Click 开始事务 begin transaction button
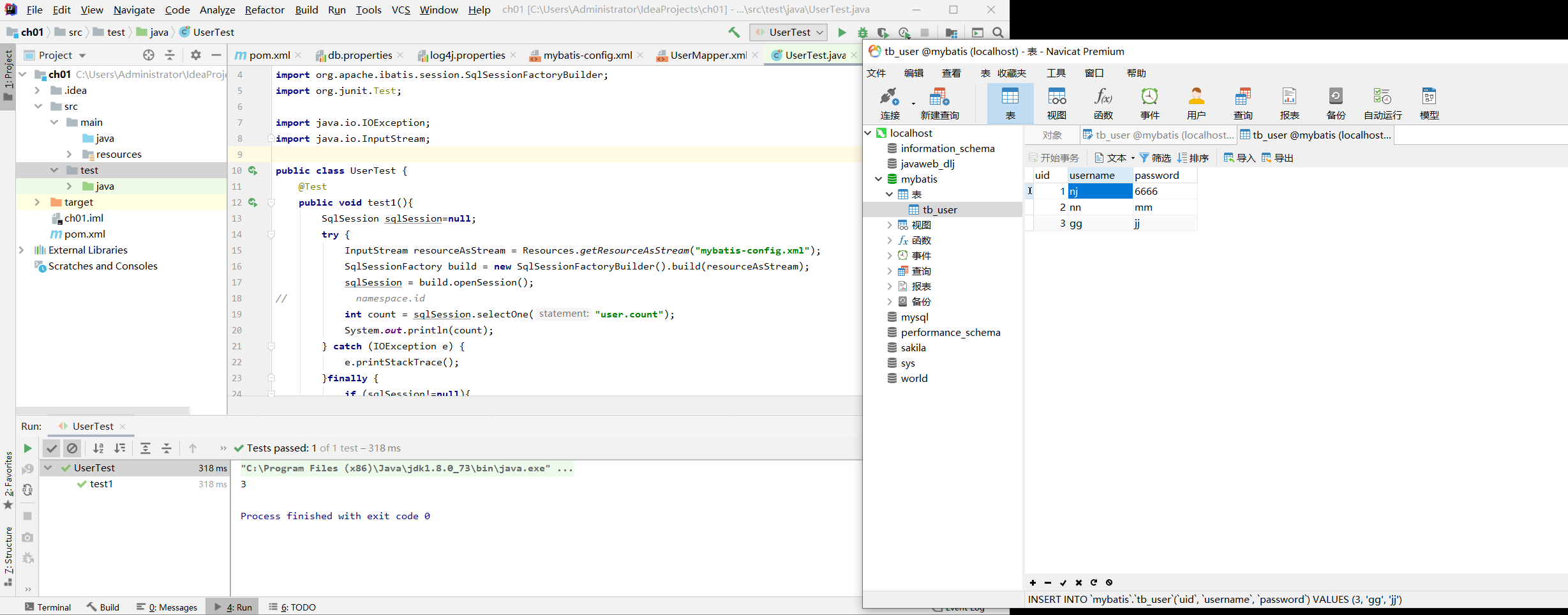The height and width of the screenshot is (615, 1568). coord(1054,158)
